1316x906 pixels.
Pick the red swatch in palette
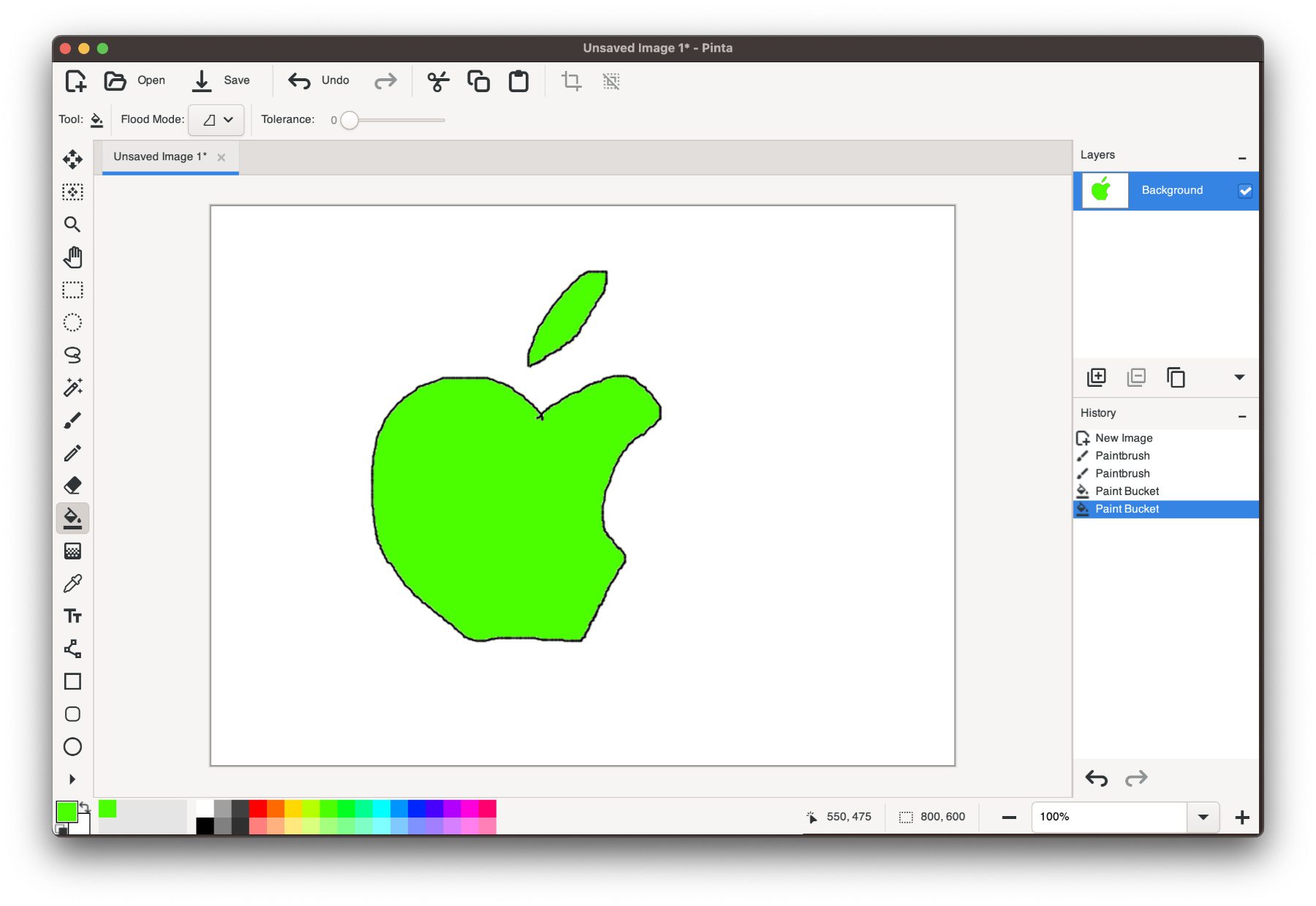[x=258, y=808]
